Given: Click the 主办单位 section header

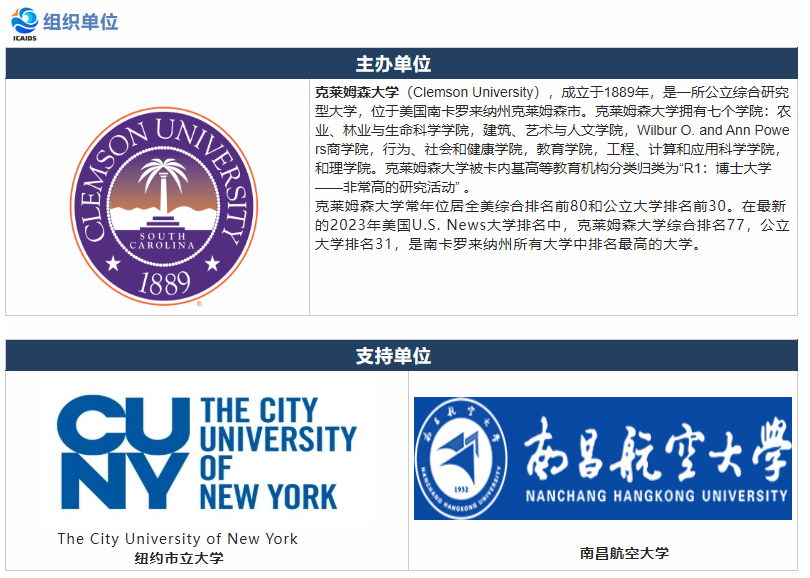Looking at the screenshot, I should tap(401, 64).
